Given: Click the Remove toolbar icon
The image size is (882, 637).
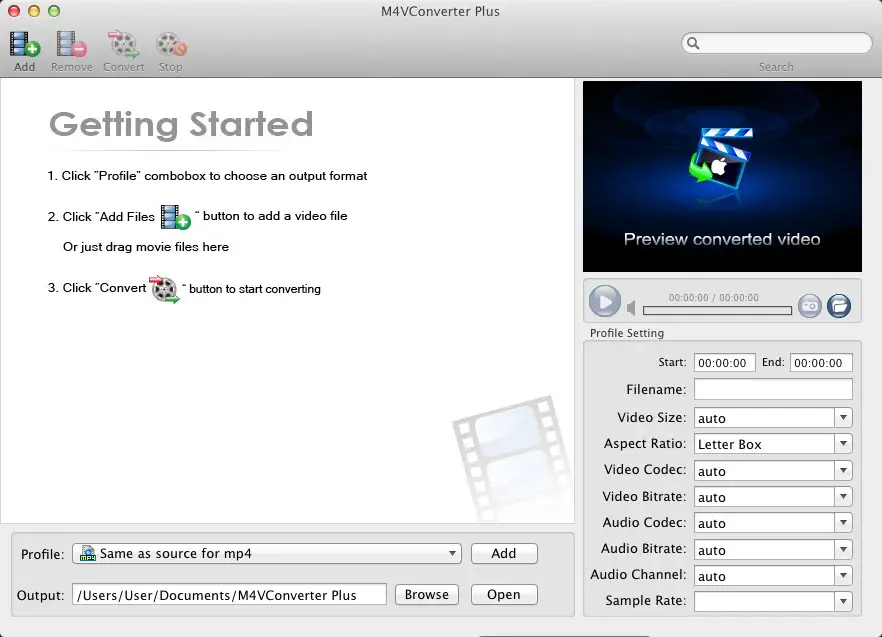Looking at the screenshot, I should tap(71, 45).
